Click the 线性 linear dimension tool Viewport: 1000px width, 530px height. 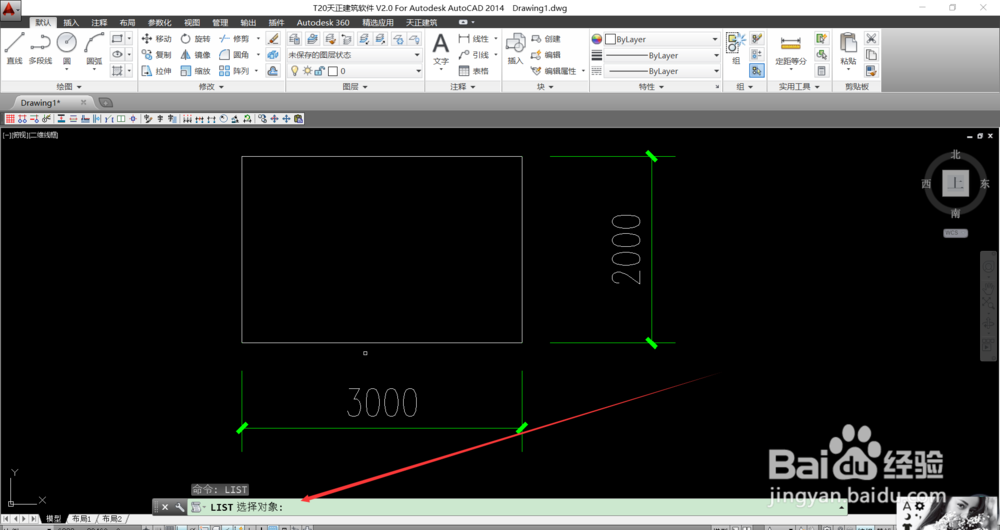tap(473, 39)
